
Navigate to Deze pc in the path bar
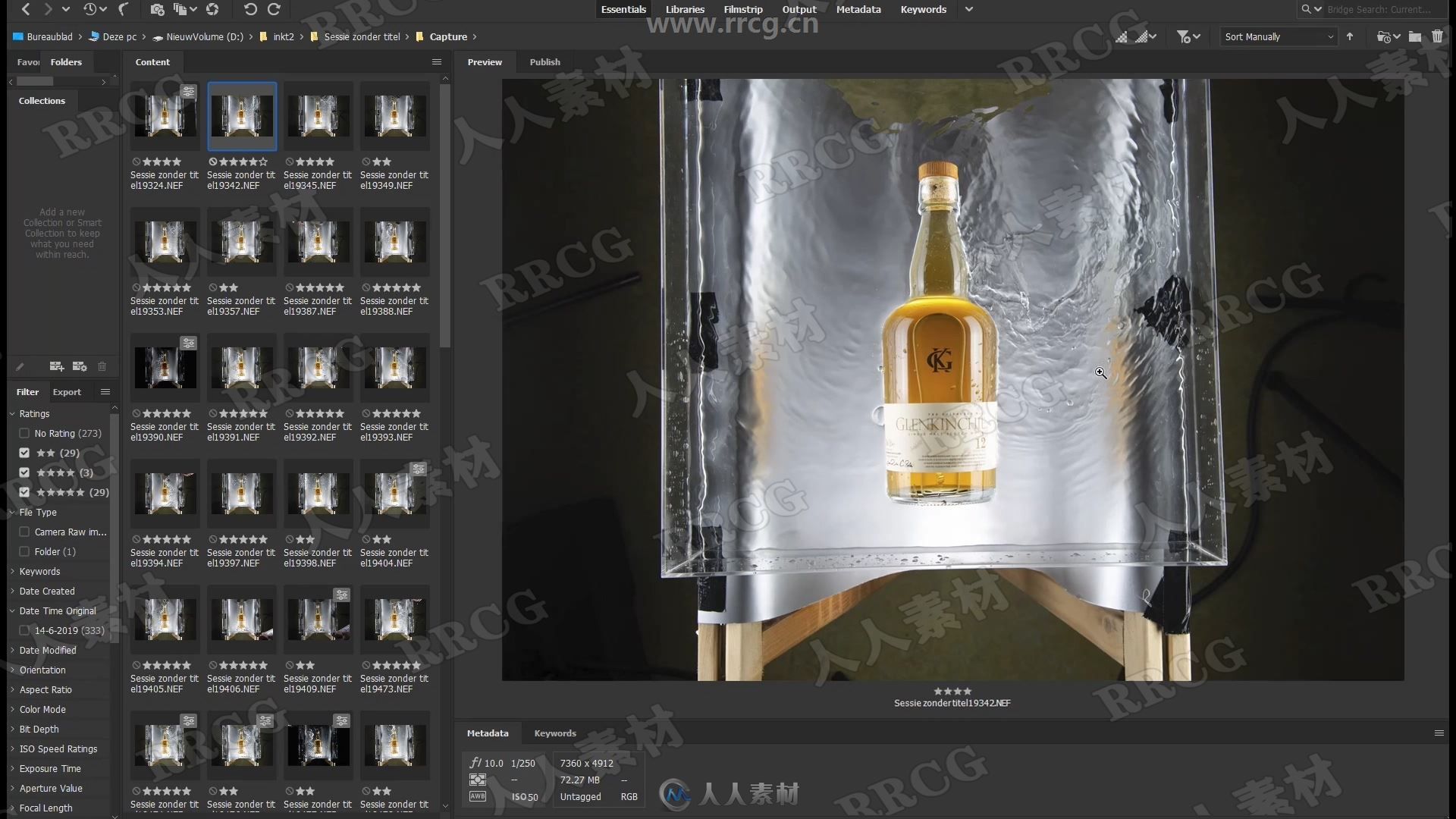(114, 36)
